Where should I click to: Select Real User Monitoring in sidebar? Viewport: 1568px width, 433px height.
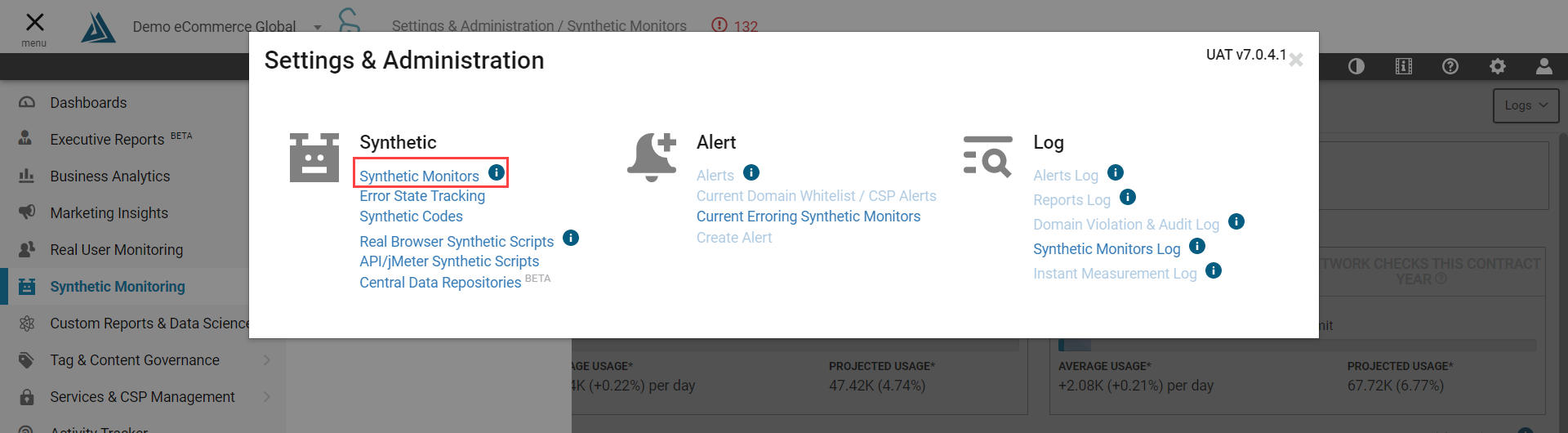click(117, 250)
